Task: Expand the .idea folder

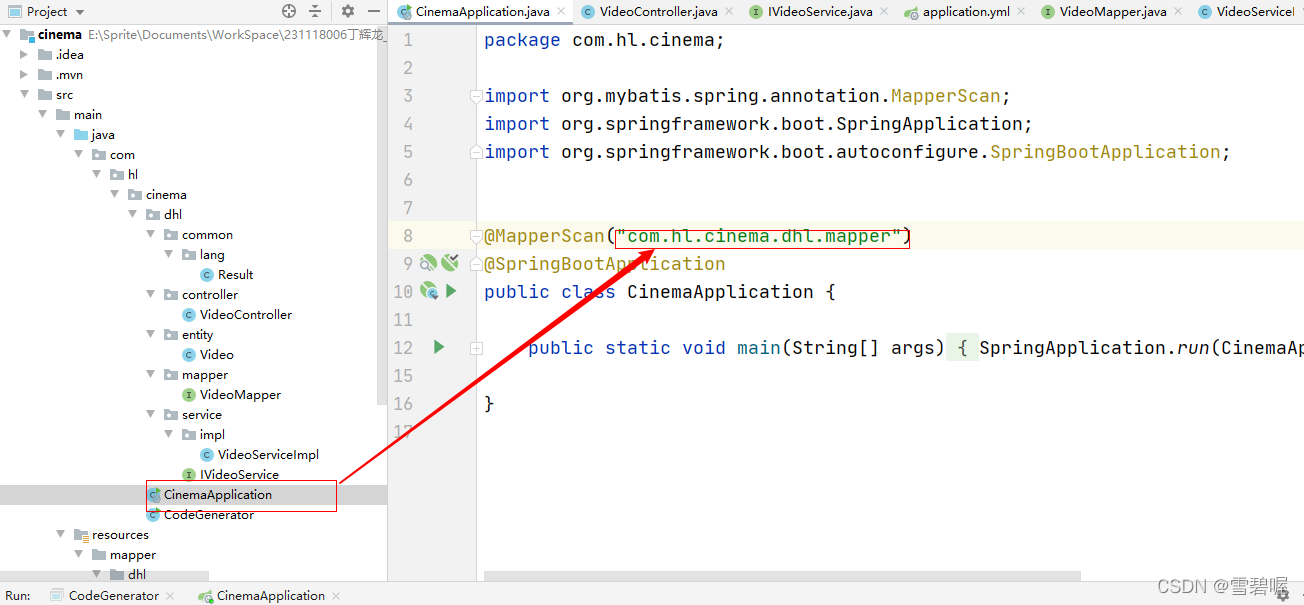Action: click(25, 54)
